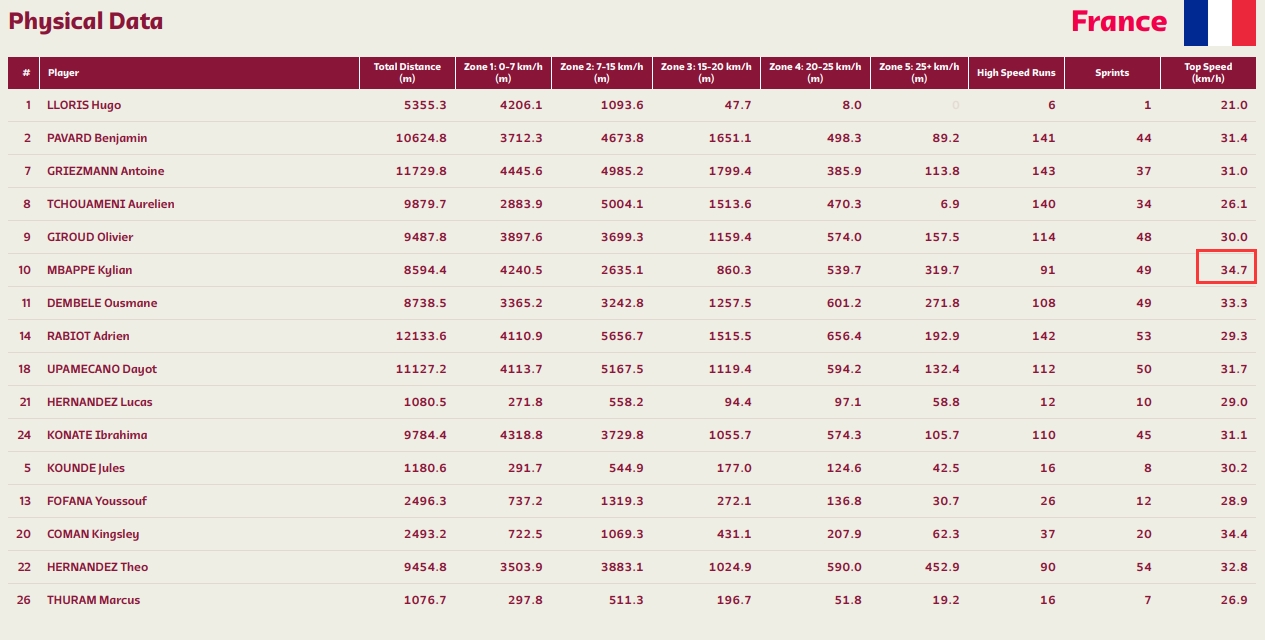1265x640 pixels.
Task: Select player THURAM Marcus
Action: [94, 600]
